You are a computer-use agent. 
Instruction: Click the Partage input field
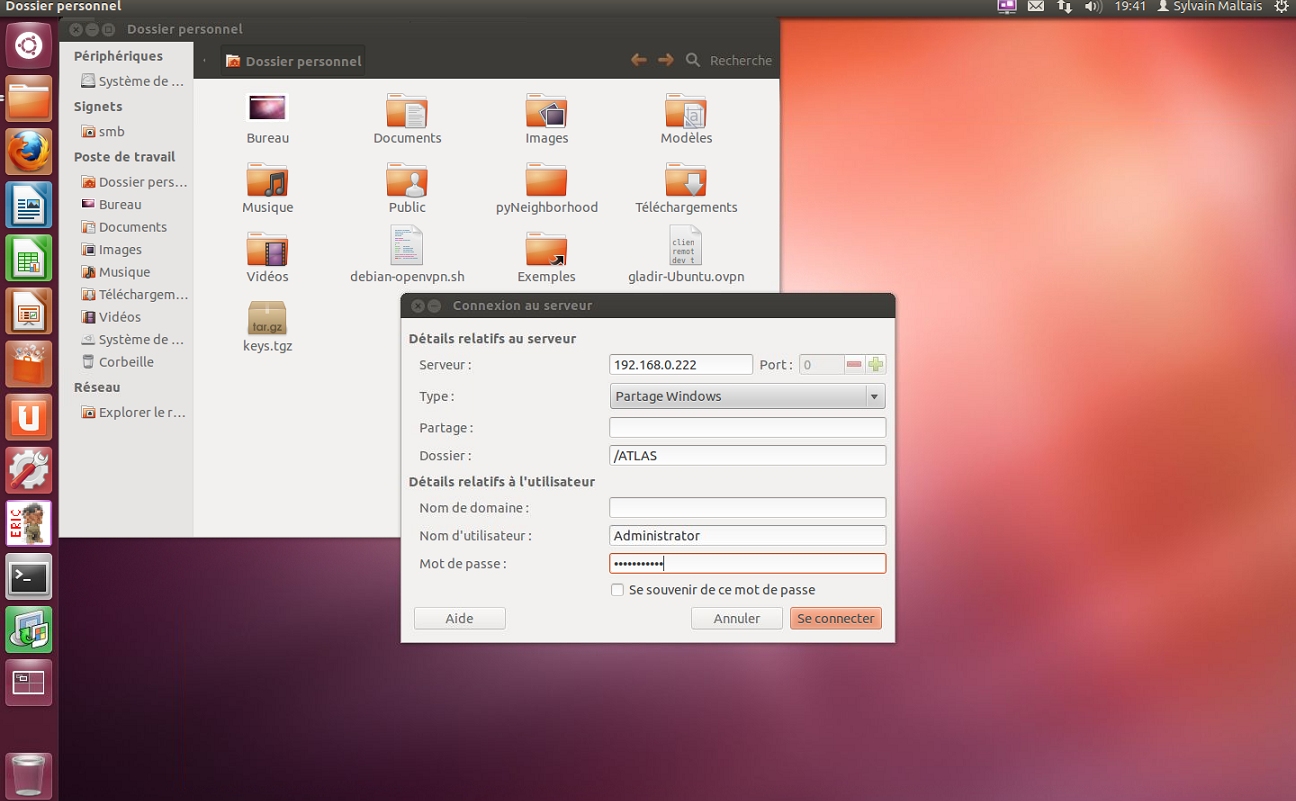(x=747, y=428)
